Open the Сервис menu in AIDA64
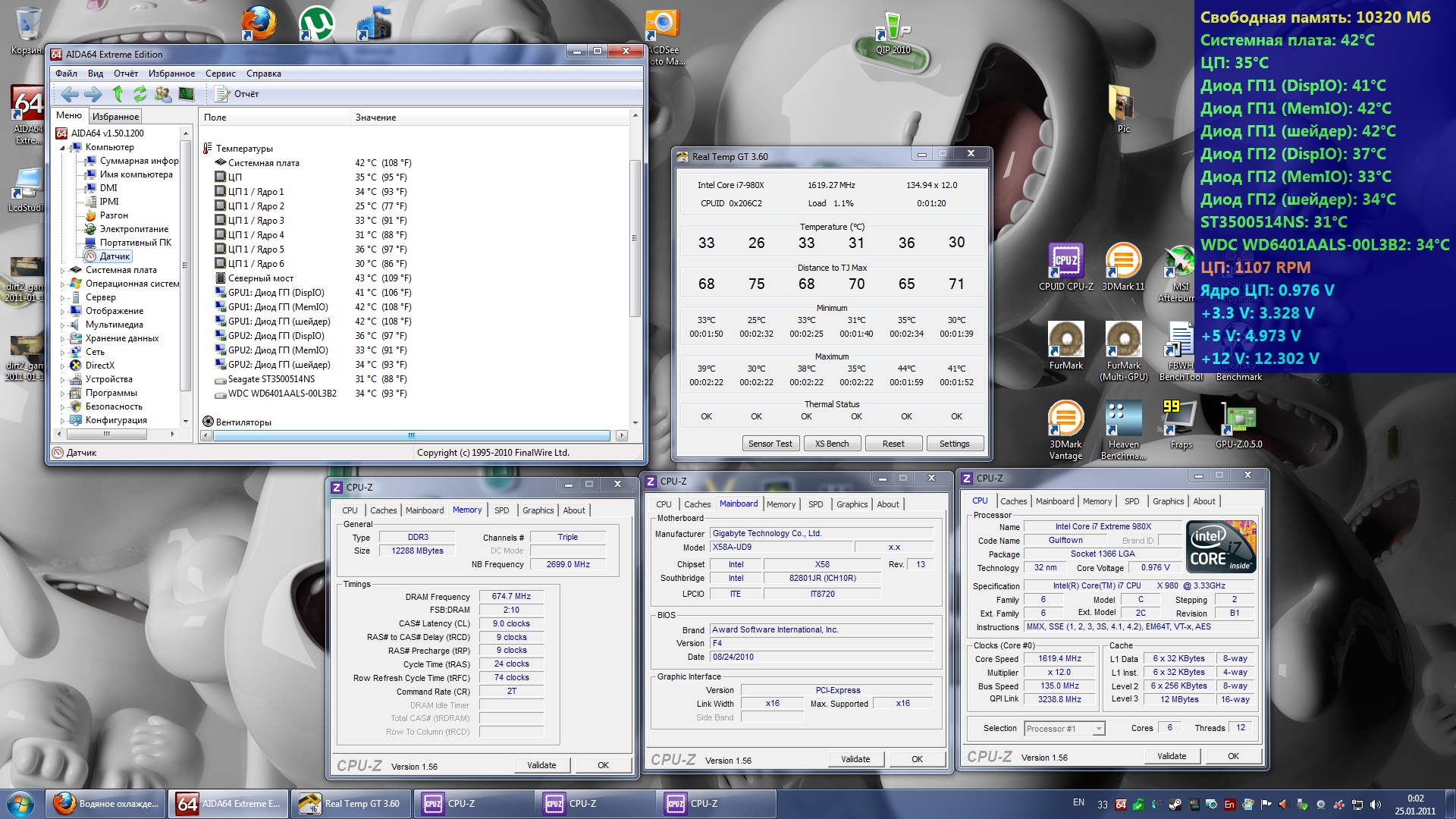Image resolution: width=1456 pixels, height=819 pixels. (x=221, y=74)
